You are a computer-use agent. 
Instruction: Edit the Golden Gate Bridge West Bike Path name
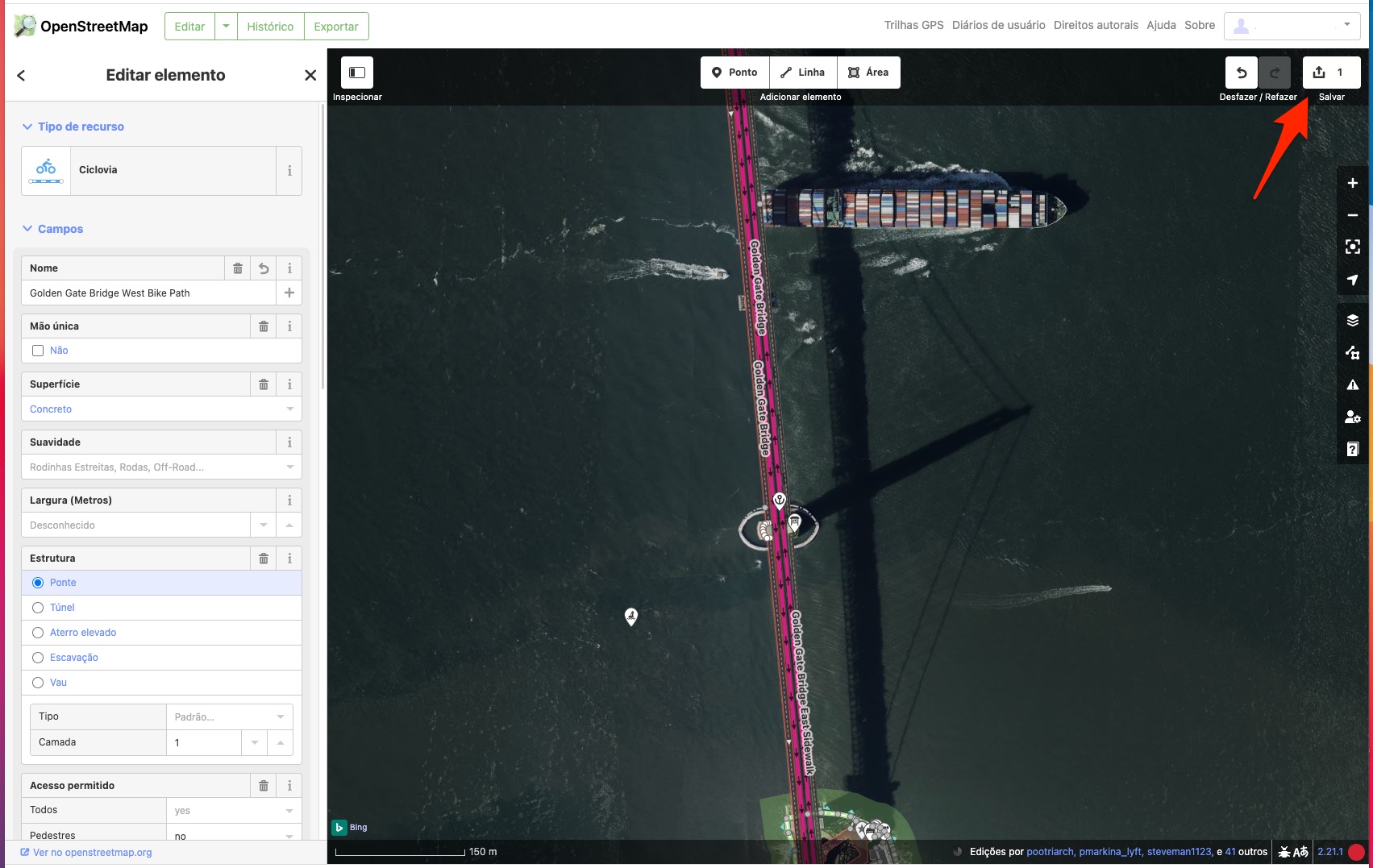[149, 293]
